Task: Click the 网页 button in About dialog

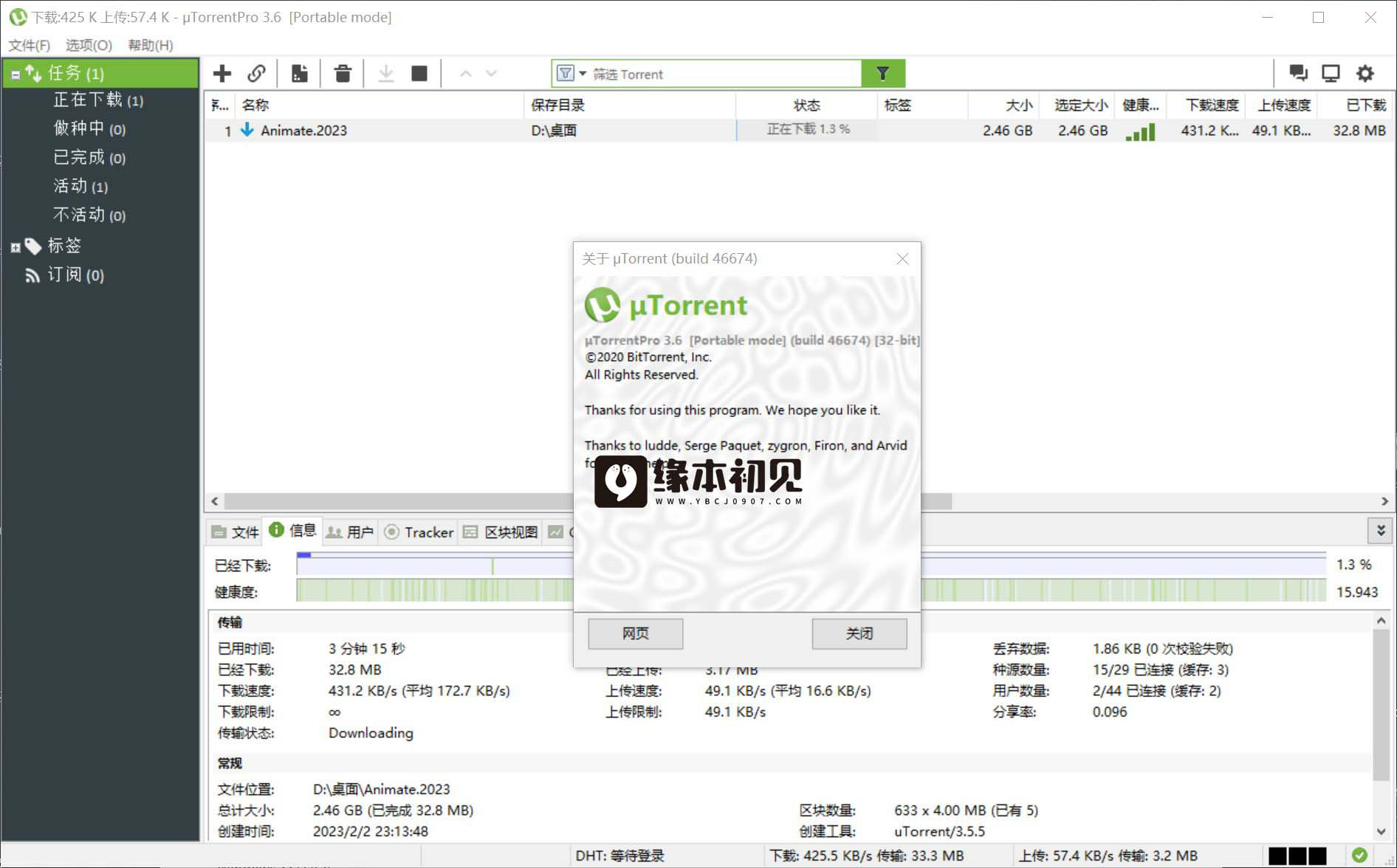Action: (635, 633)
